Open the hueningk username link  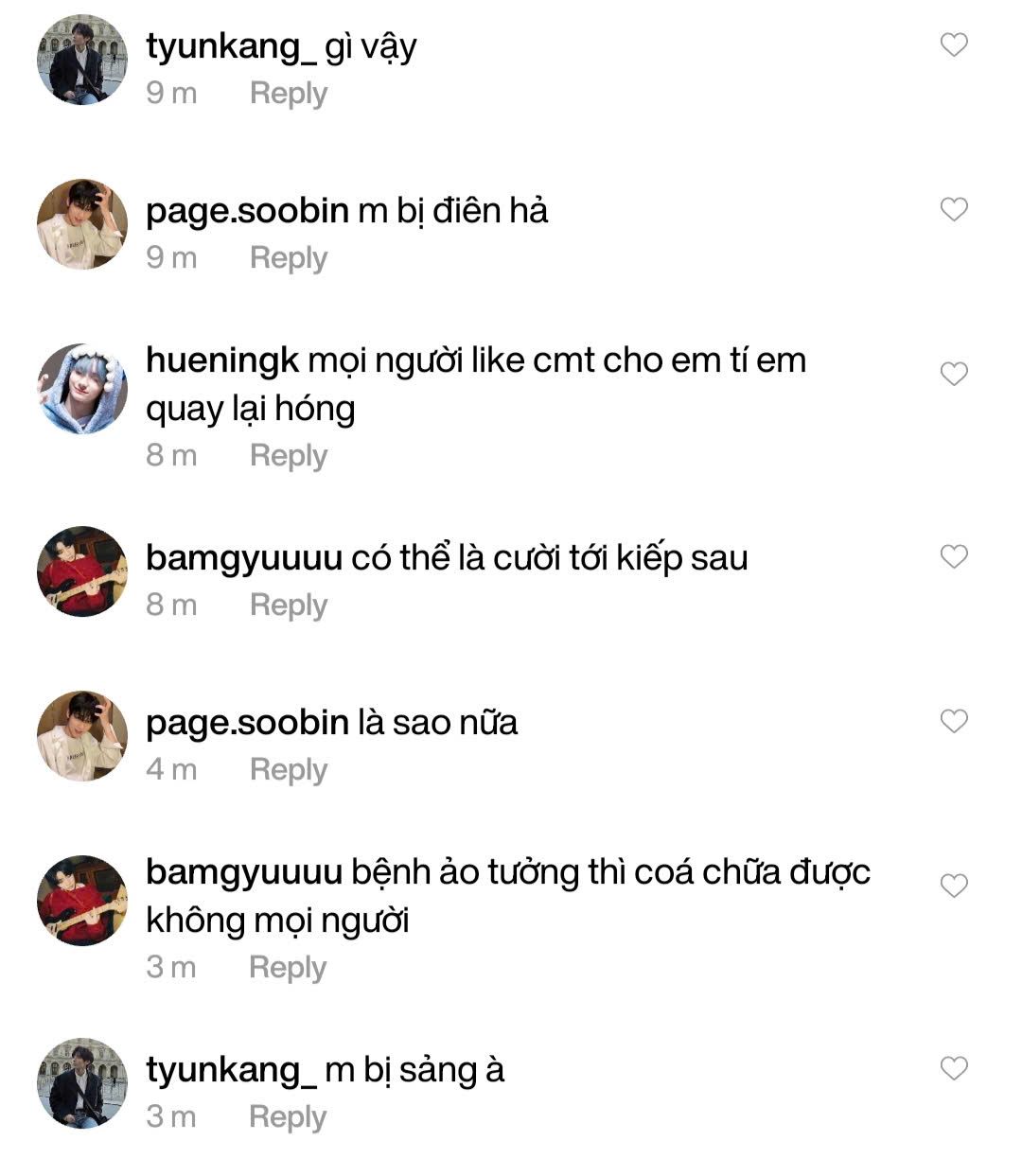click(x=222, y=360)
